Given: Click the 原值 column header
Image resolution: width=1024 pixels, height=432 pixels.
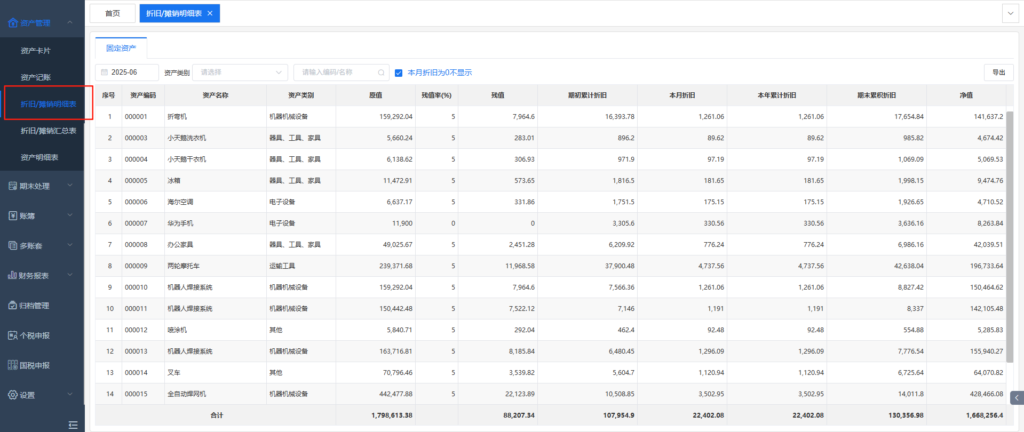Looking at the screenshot, I should click(x=376, y=95).
